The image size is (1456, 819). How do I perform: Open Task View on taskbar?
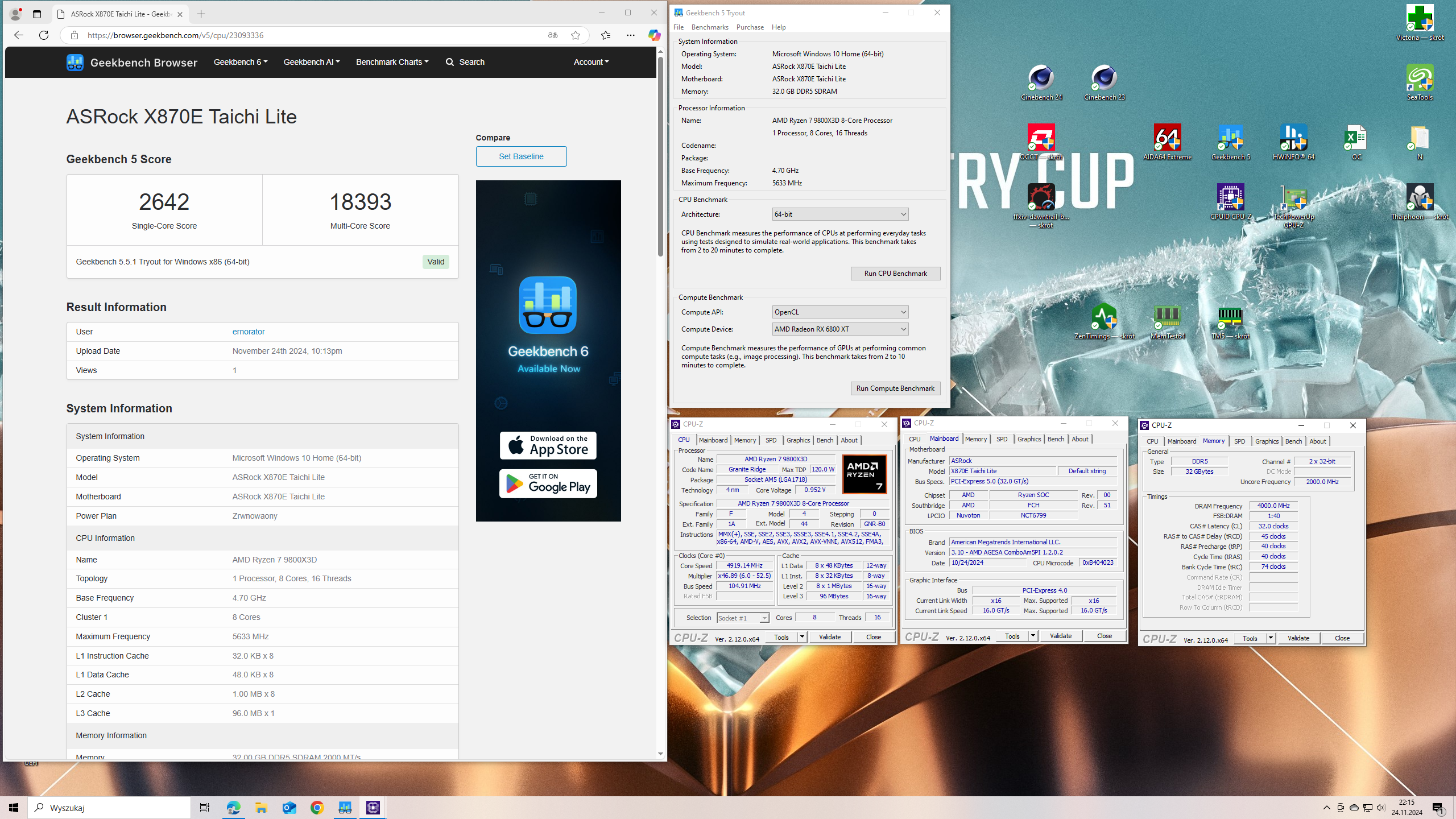[205, 808]
